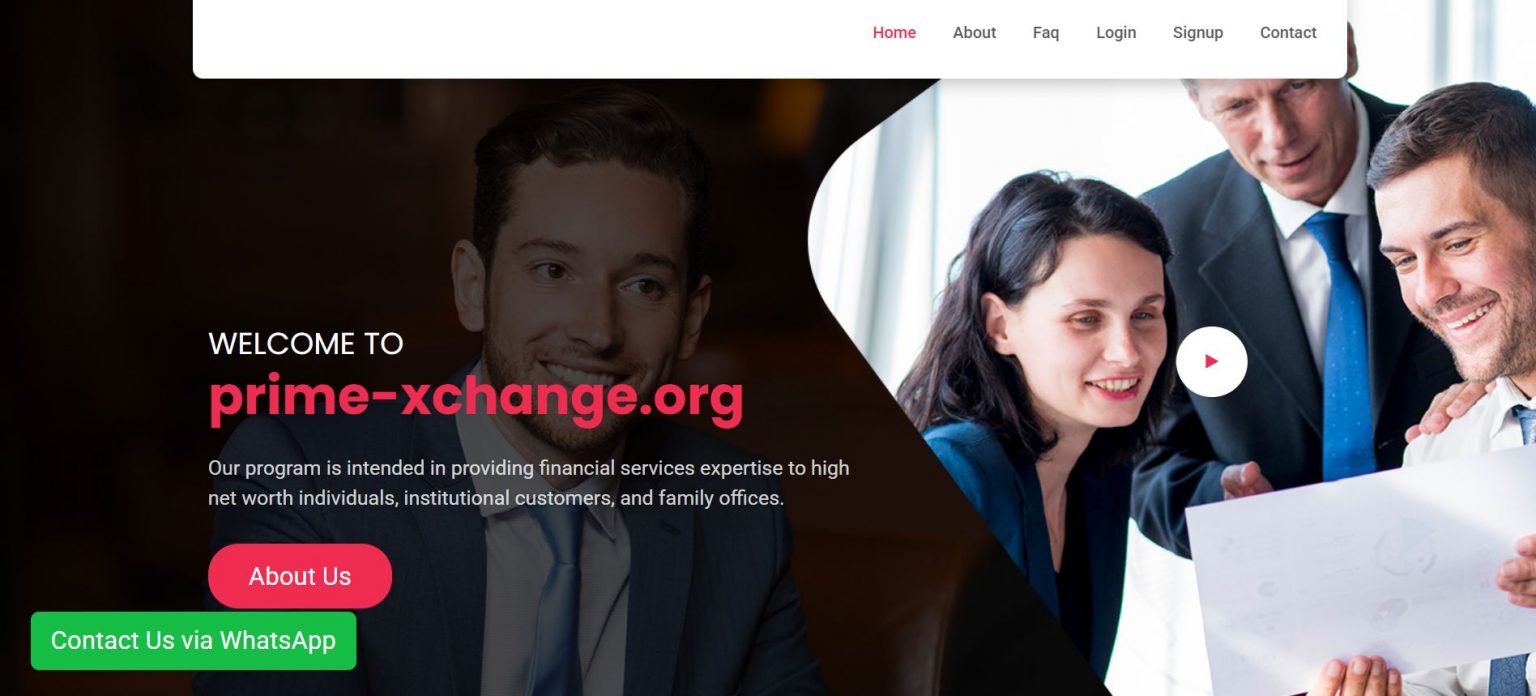Go to the About navigation link
The width and height of the screenshot is (1536, 696).
974,32
